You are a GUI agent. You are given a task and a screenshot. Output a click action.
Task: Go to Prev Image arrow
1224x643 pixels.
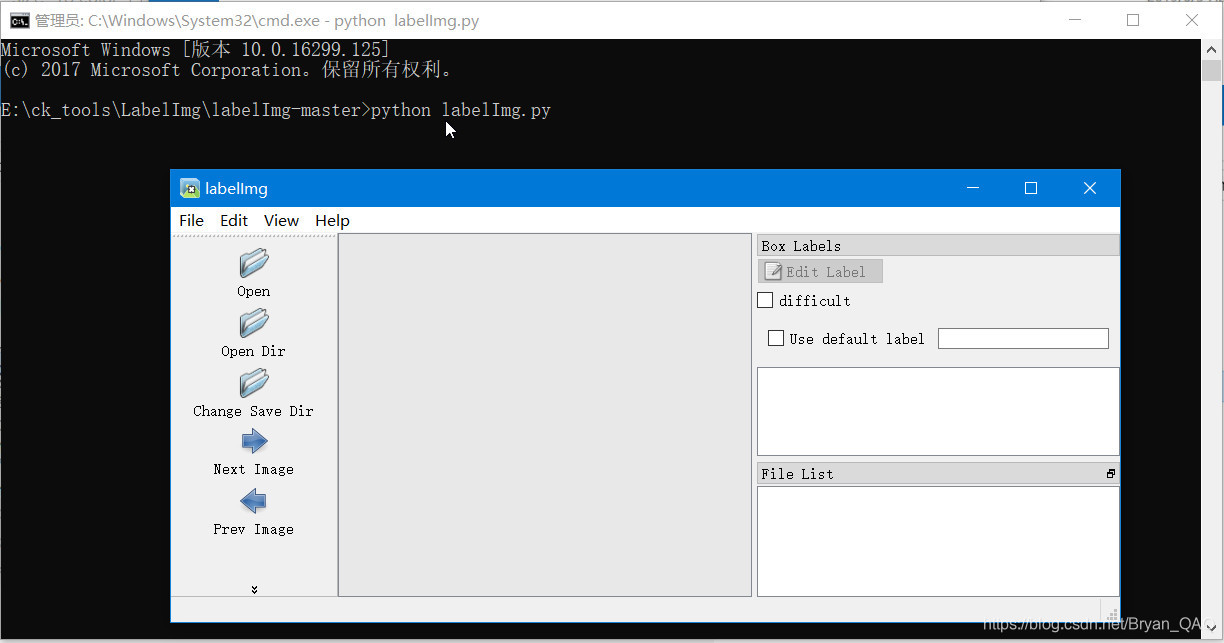click(254, 501)
